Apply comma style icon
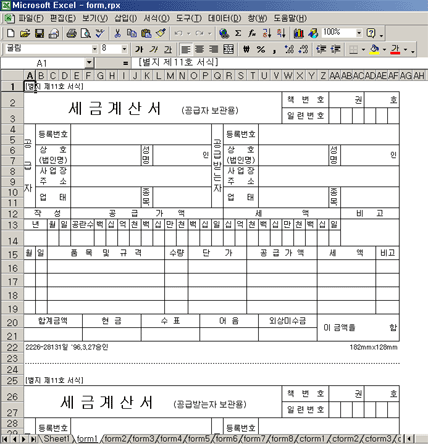This screenshot has height=444, width=428. point(274,50)
